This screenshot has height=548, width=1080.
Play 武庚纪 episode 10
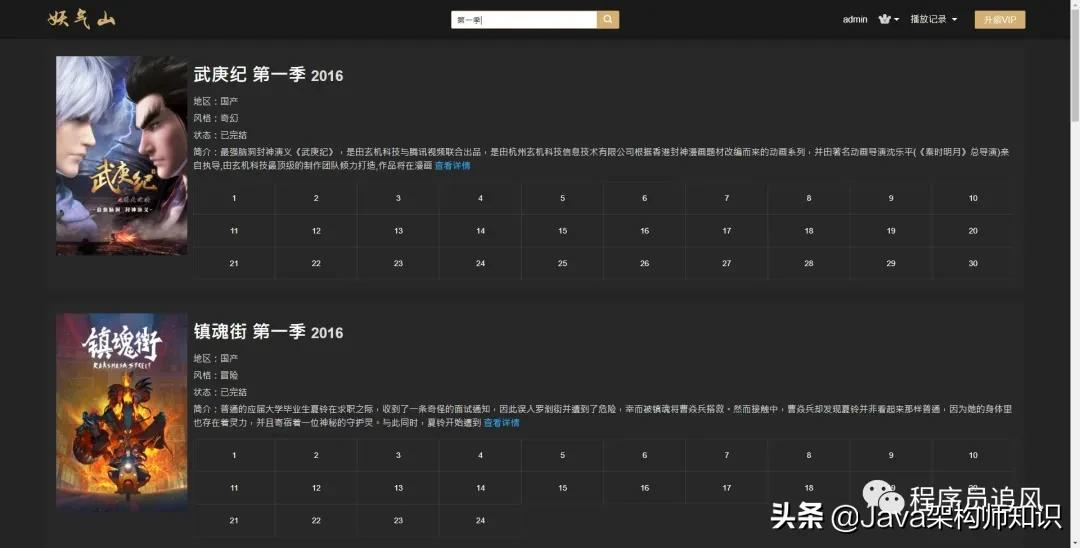pos(973,198)
